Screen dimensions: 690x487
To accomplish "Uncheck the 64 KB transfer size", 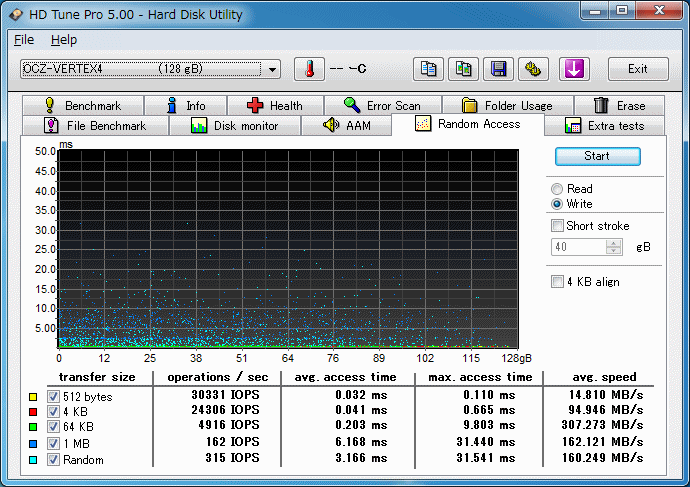I will pos(53,426).
